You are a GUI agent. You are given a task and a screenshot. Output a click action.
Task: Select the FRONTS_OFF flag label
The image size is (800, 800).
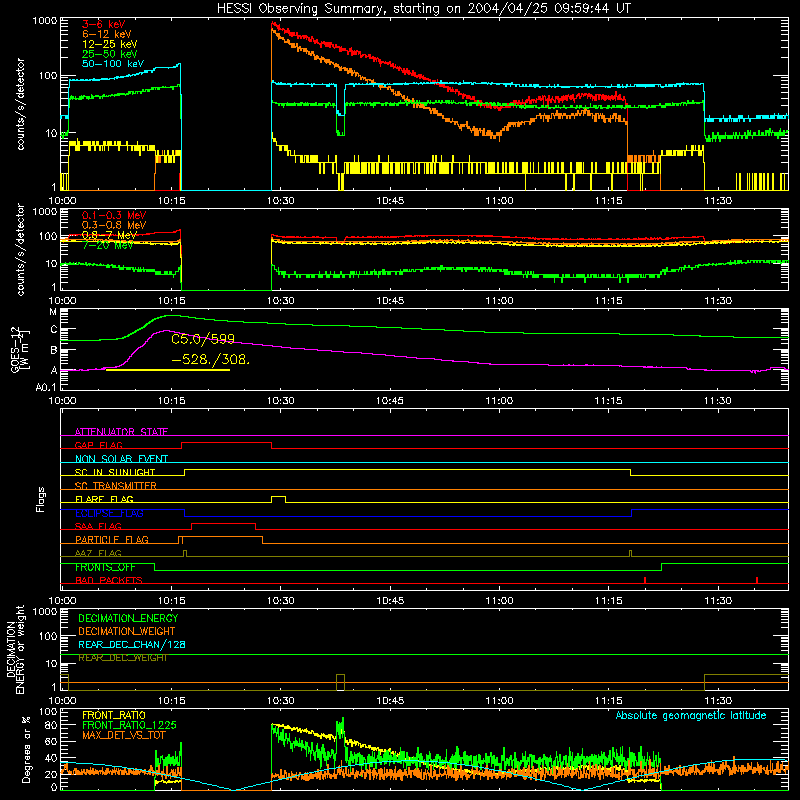tap(105, 567)
